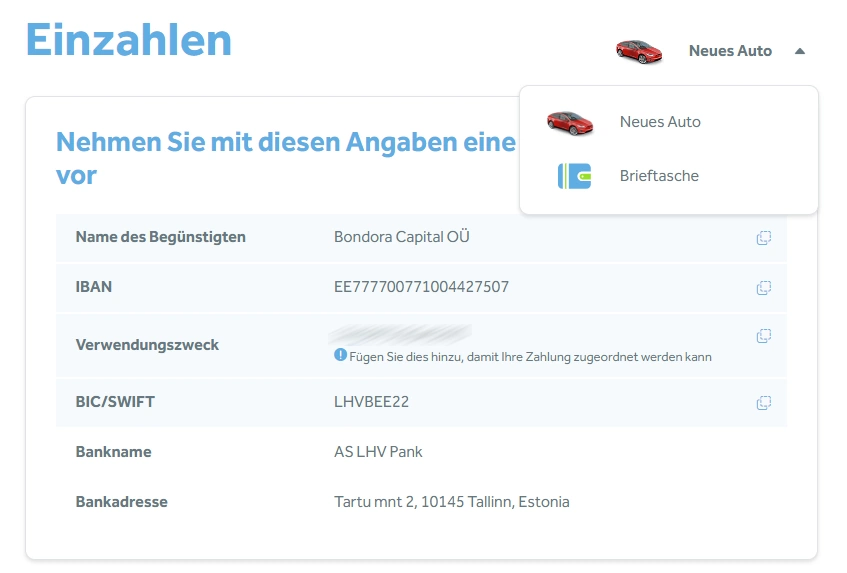The width and height of the screenshot is (847, 573).
Task: Click the blurred Verwendungszweck reference value
Action: pyautogui.click(x=401, y=333)
